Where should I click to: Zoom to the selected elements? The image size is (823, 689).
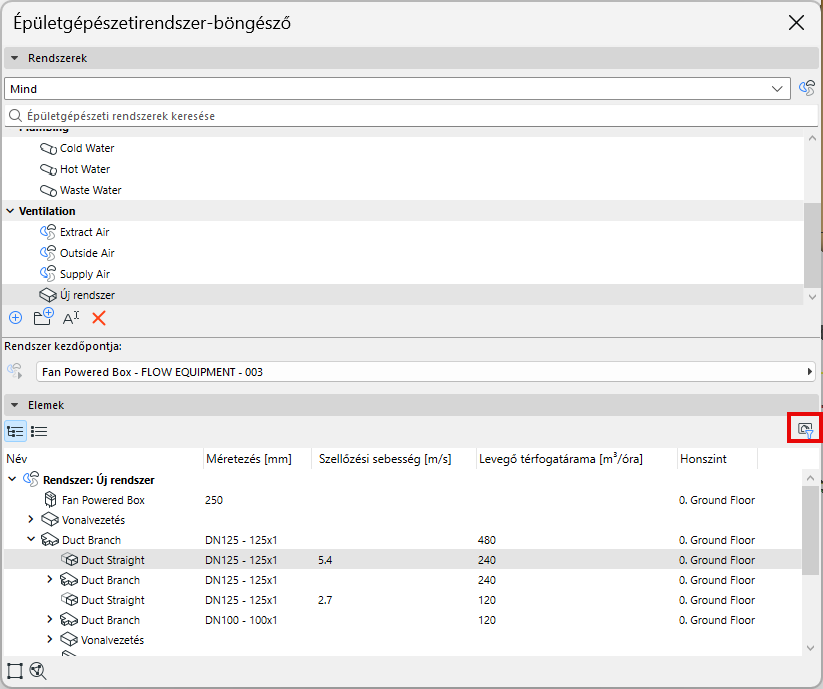tap(38, 671)
